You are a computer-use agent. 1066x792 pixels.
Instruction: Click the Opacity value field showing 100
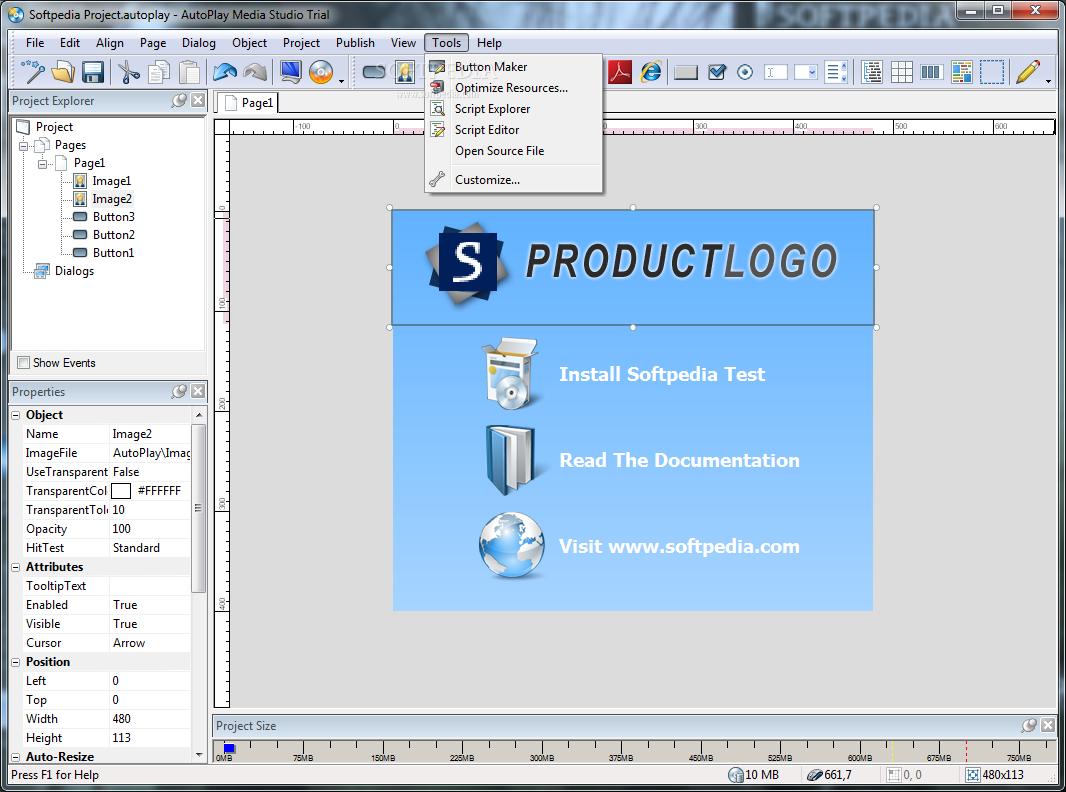pyautogui.click(x=150, y=529)
